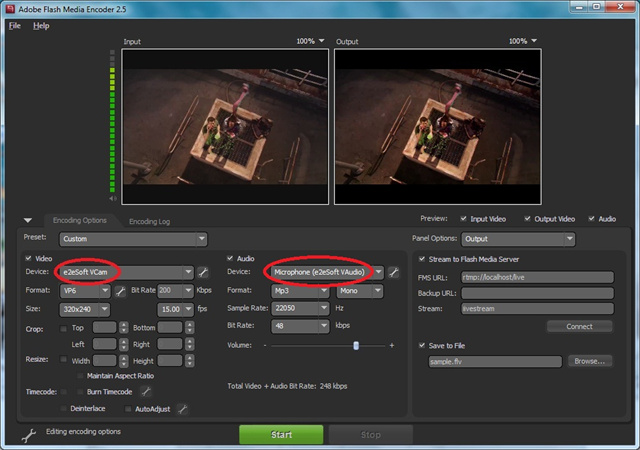Open the File menu
This screenshot has width=640, height=450.
pos(15,26)
